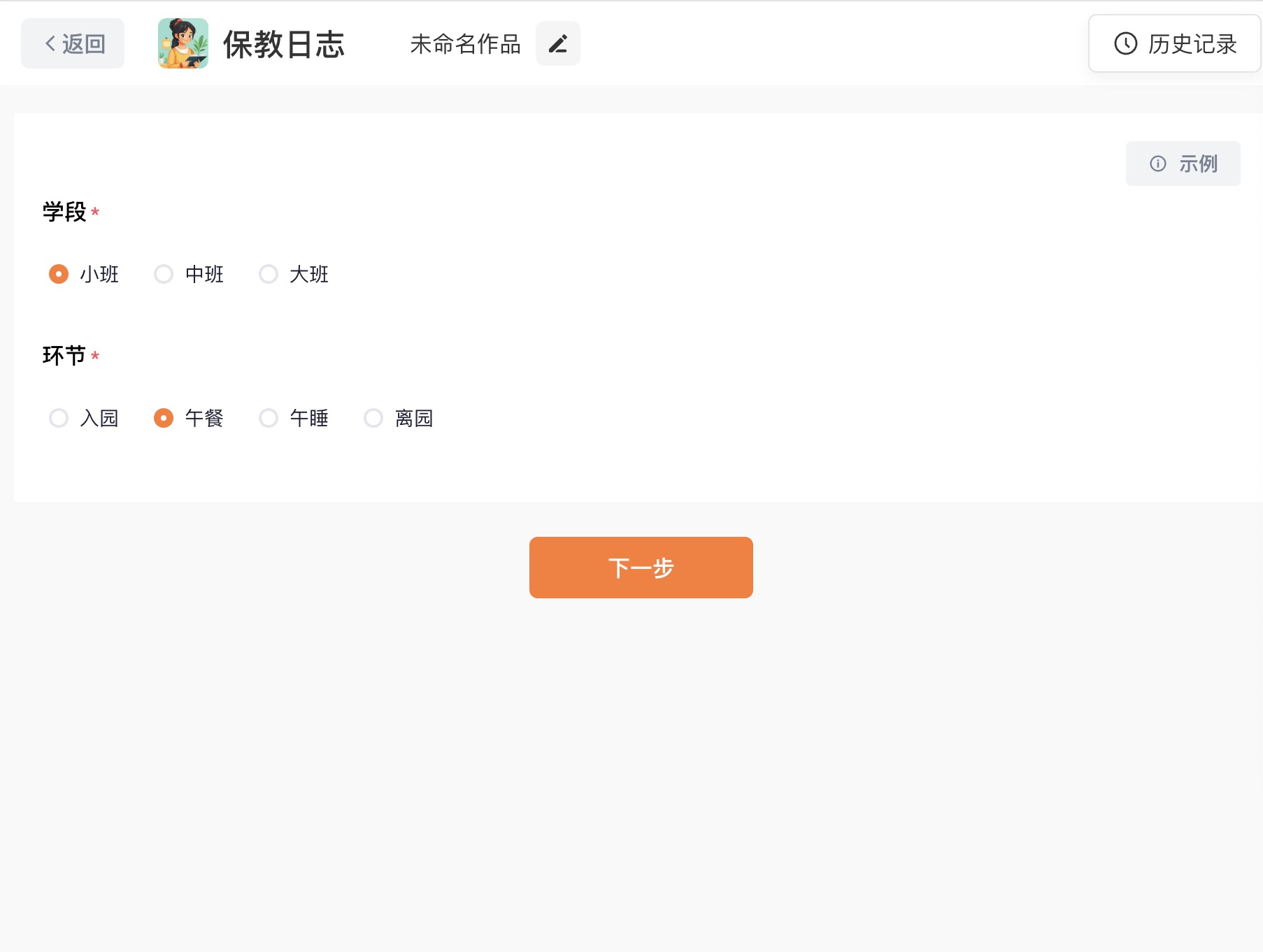The width and height of the screenshot is (1263, 952).
Task: Click the 环节 field label
Action: click(64, 356)
